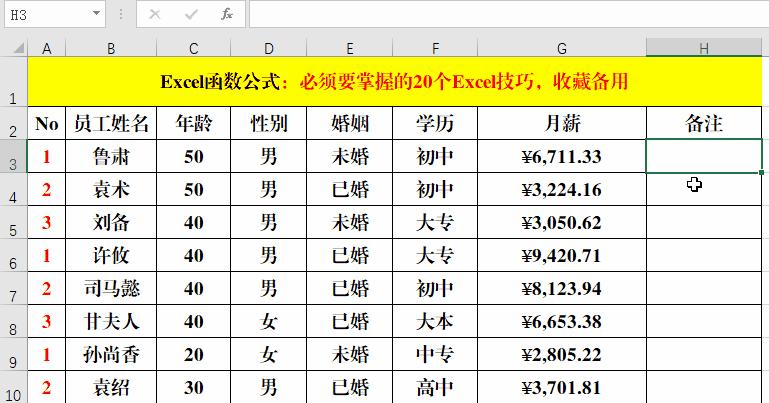The image size is (769, 403).
Task: Select column F header
Action: click(x=435, y=49)
